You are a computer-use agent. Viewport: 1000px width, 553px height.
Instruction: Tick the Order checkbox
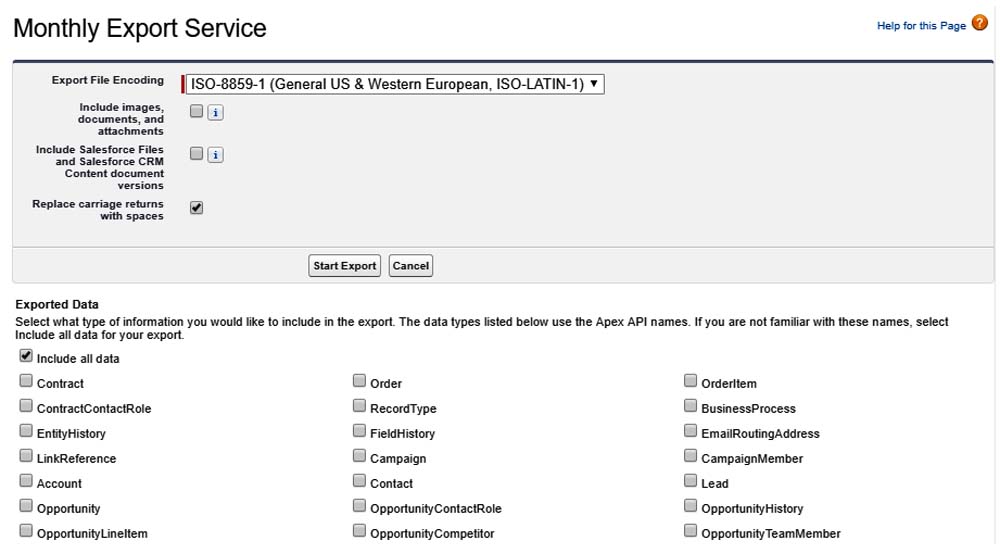[x=359, y=381]
